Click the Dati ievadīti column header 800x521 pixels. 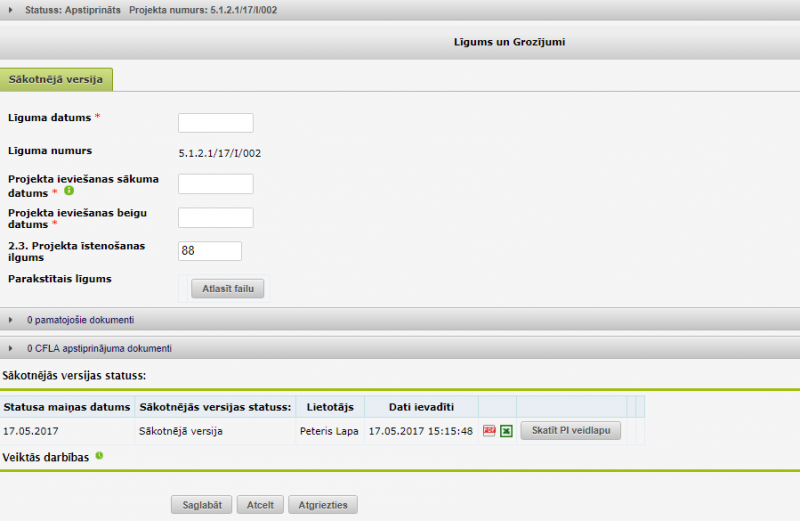[x=421, y=407]
